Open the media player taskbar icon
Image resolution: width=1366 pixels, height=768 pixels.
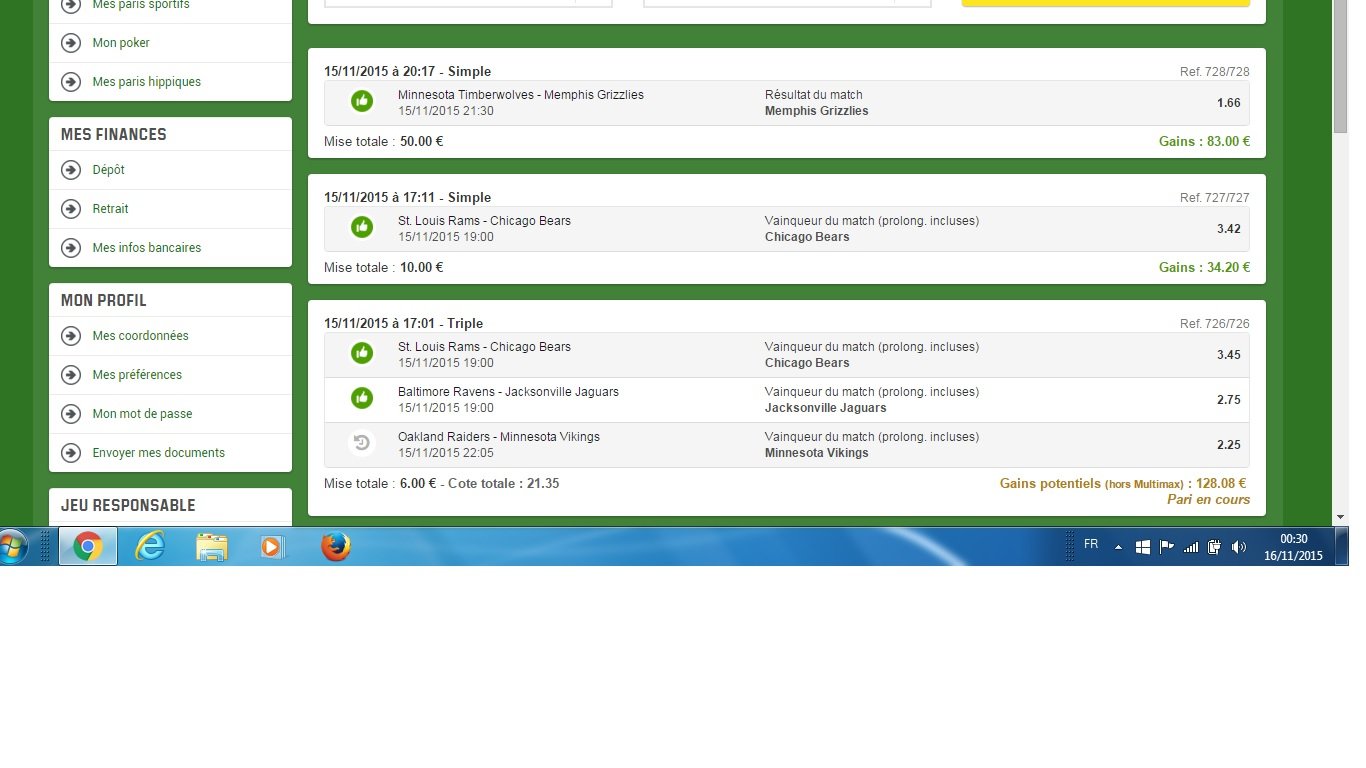coord(273,547)
